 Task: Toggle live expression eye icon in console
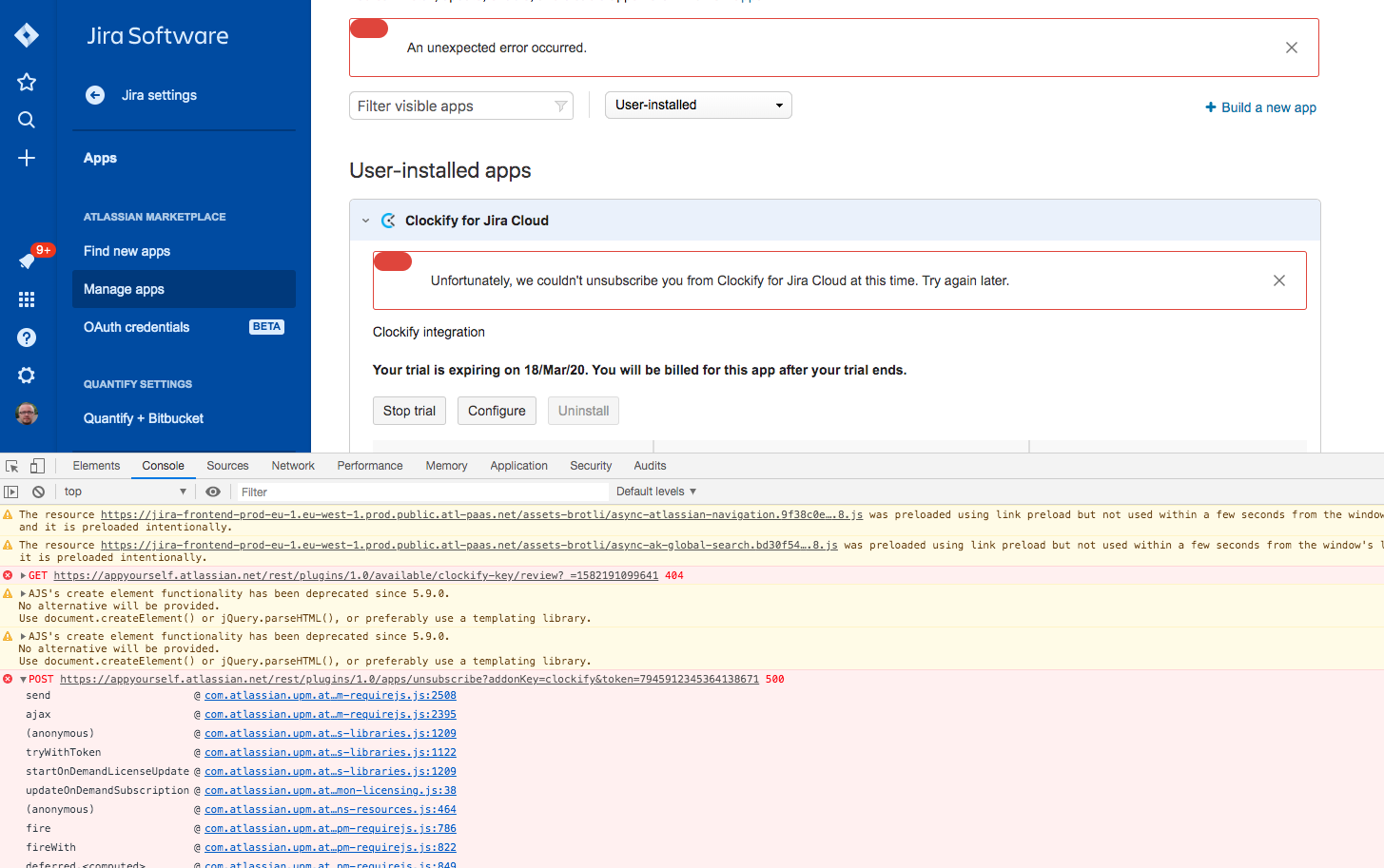point(213,492)
